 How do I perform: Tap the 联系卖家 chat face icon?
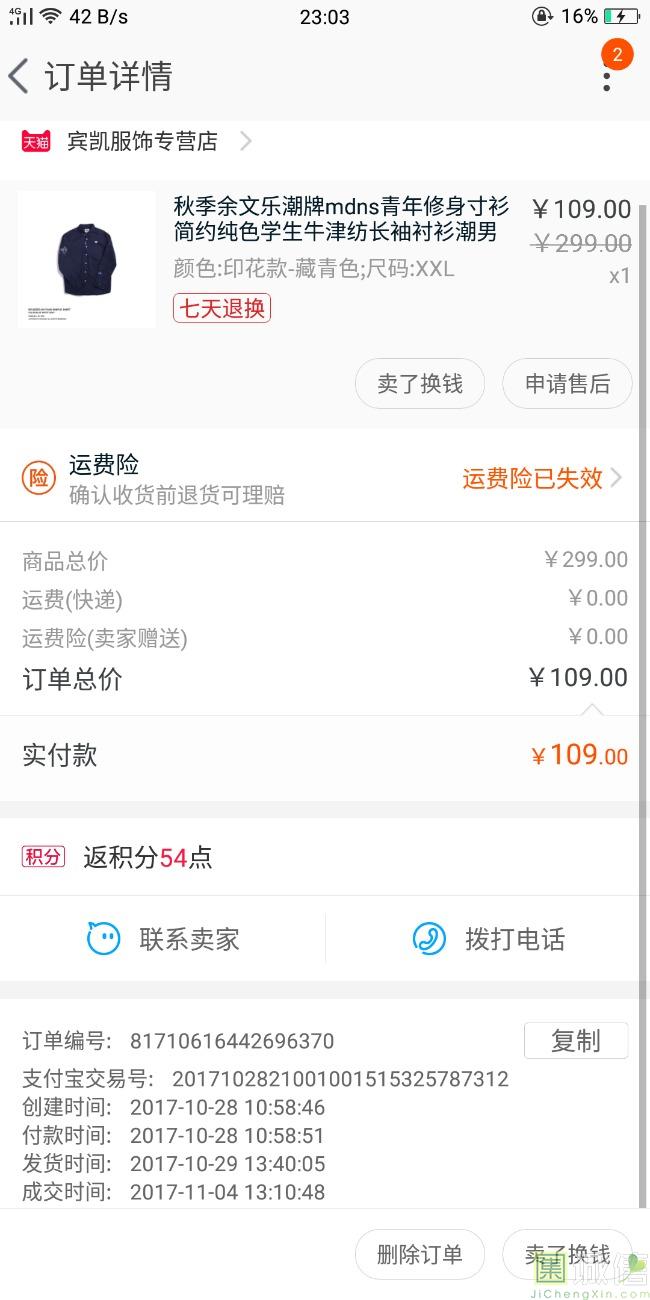click(103, 939)
